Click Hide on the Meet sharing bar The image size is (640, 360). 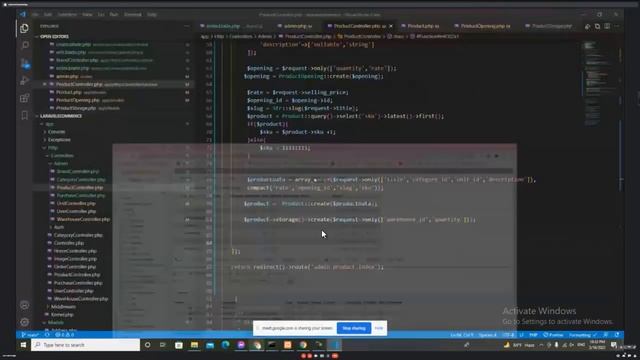[379, 328]
